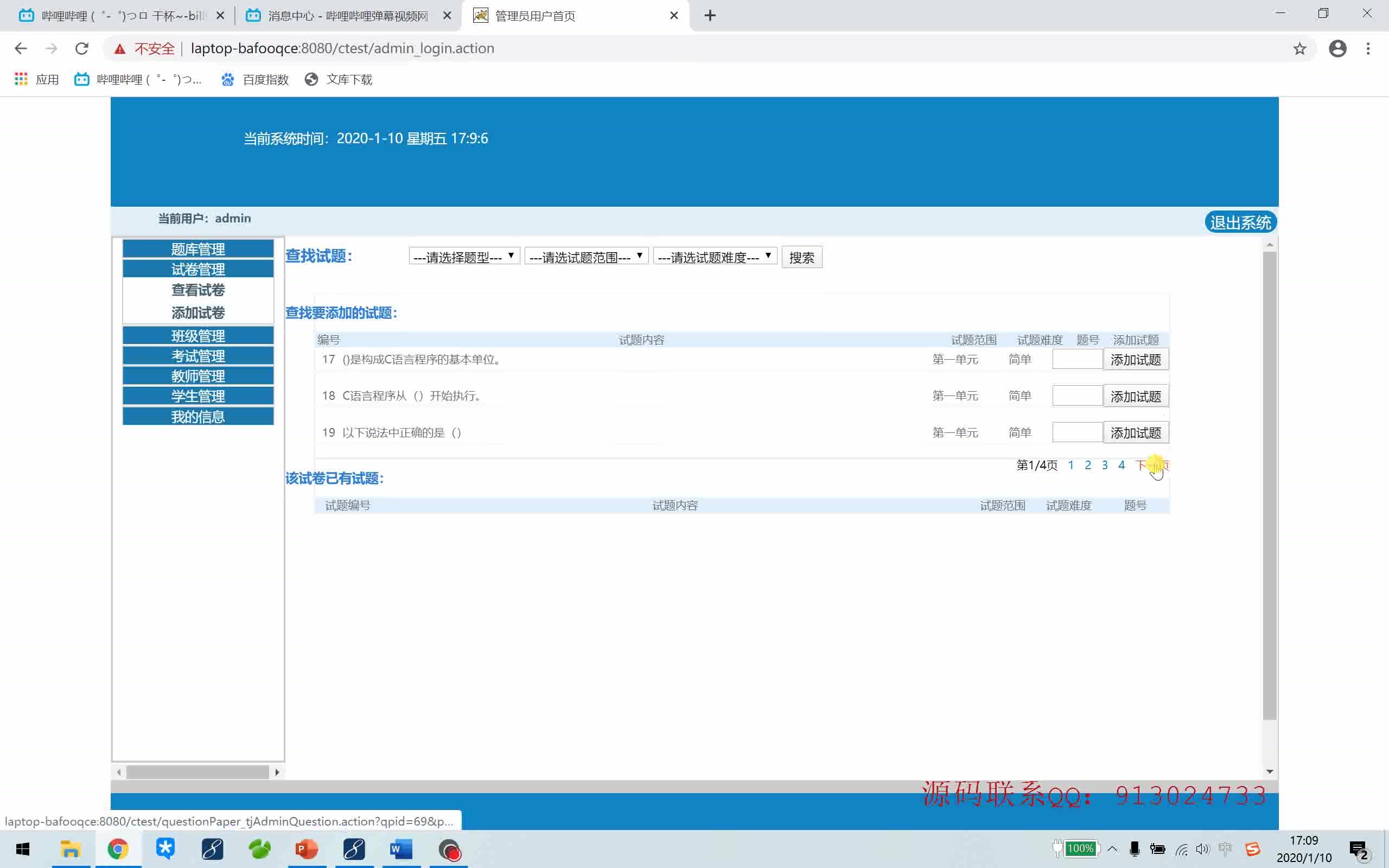The image size is (1389, 868).
Task: Open the 我的信息 menu
Action: click(x=198, y=416)
